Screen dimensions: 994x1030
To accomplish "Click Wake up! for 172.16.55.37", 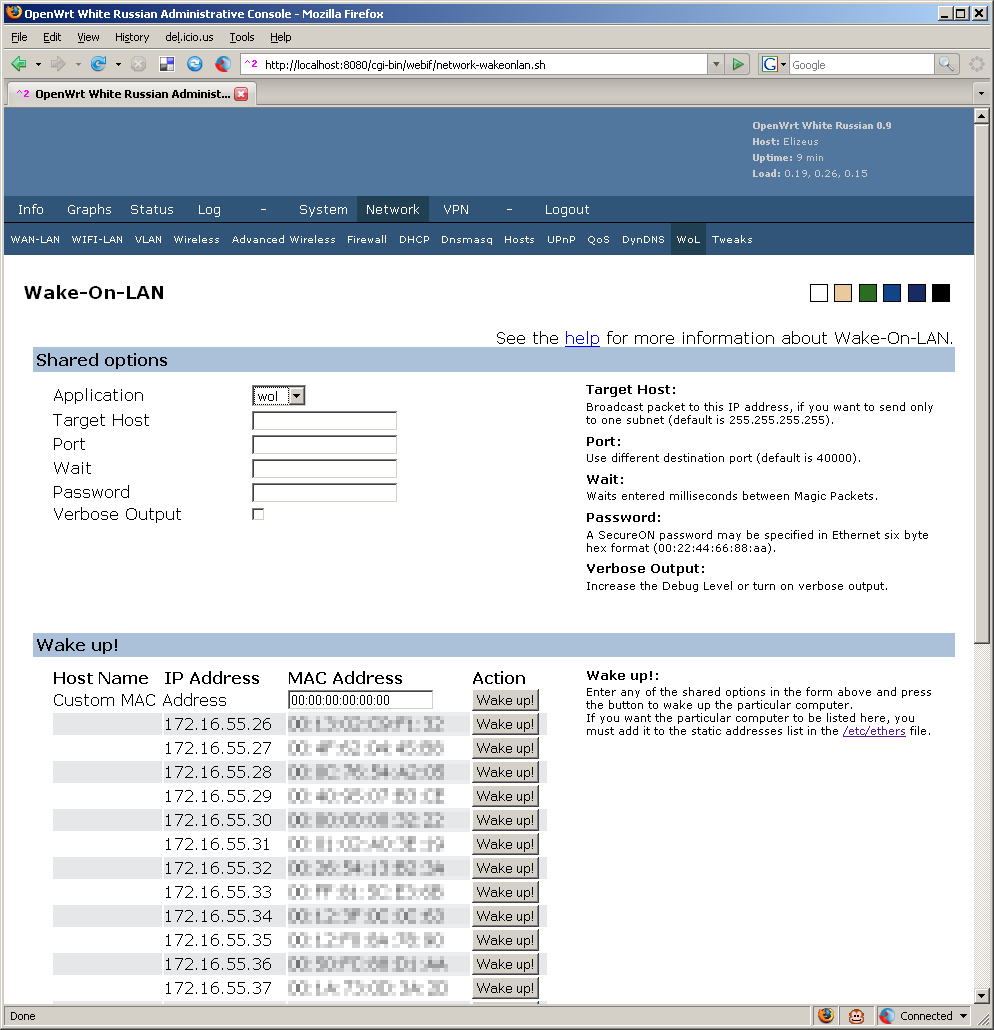I will click(x=505, y=988).
